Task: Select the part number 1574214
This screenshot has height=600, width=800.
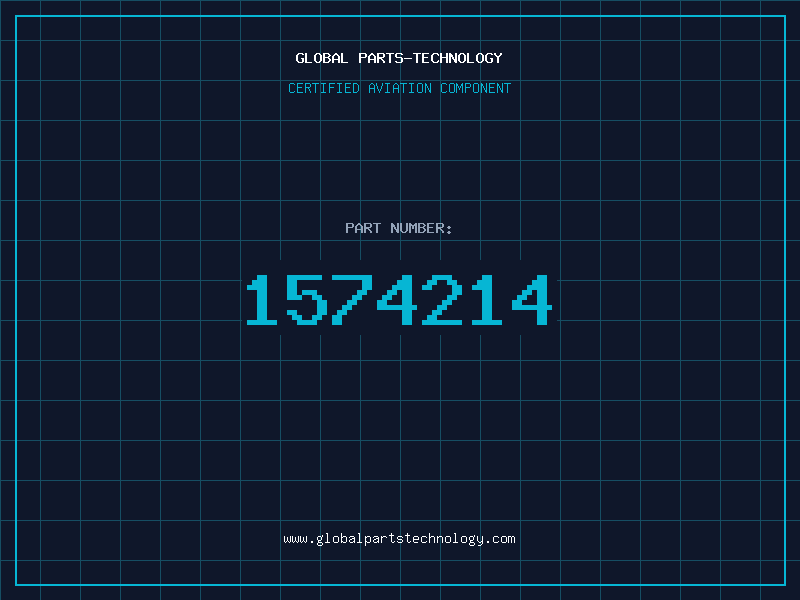Action: pyautogui.click(x=399, y=299)
